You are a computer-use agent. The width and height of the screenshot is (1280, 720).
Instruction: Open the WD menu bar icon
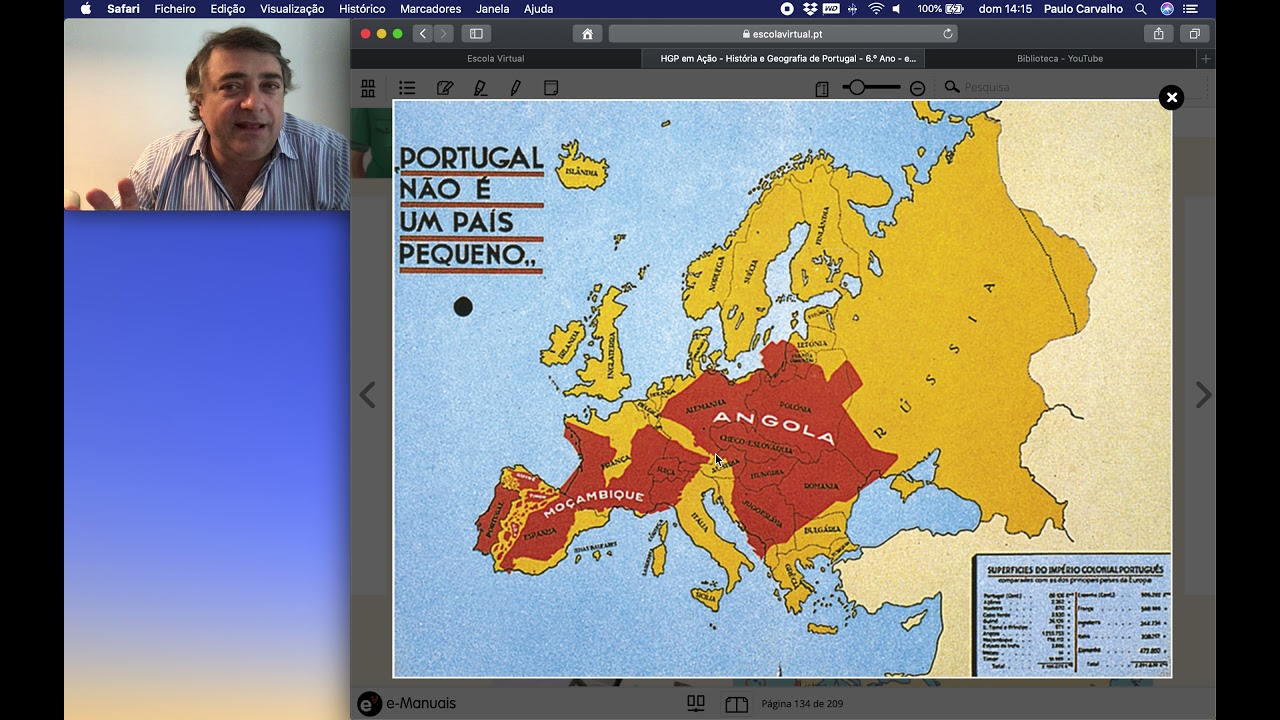point(831,9)
